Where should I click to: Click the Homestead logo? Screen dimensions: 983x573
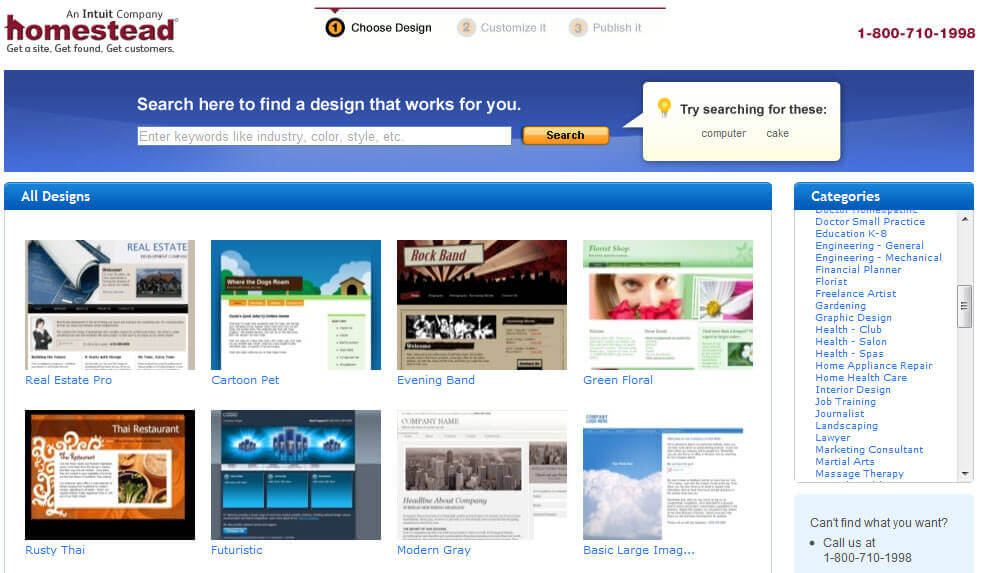pos(92,31)
